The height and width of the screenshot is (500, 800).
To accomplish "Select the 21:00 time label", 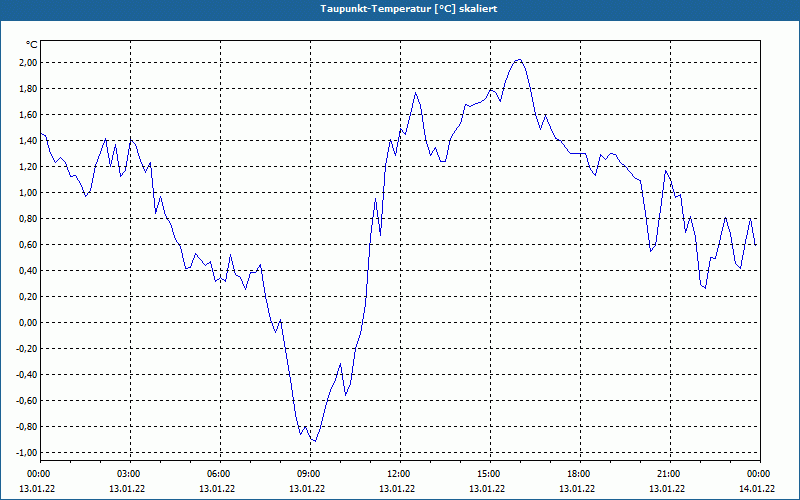I will [x=669, y=474].
